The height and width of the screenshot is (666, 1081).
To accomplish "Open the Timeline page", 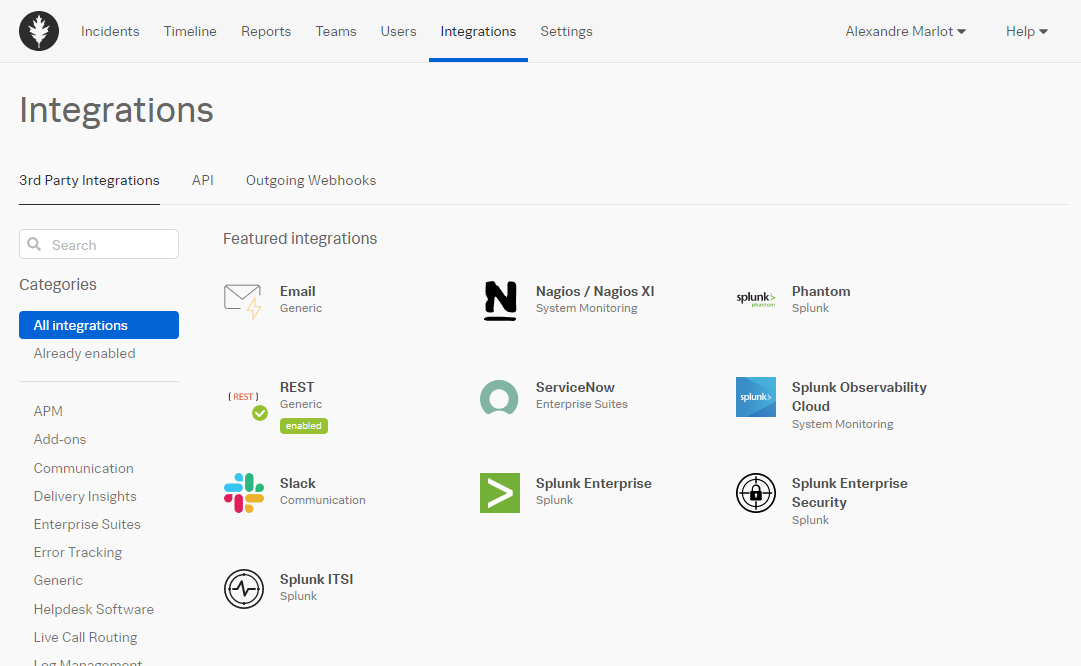I will tap(190, 31).
